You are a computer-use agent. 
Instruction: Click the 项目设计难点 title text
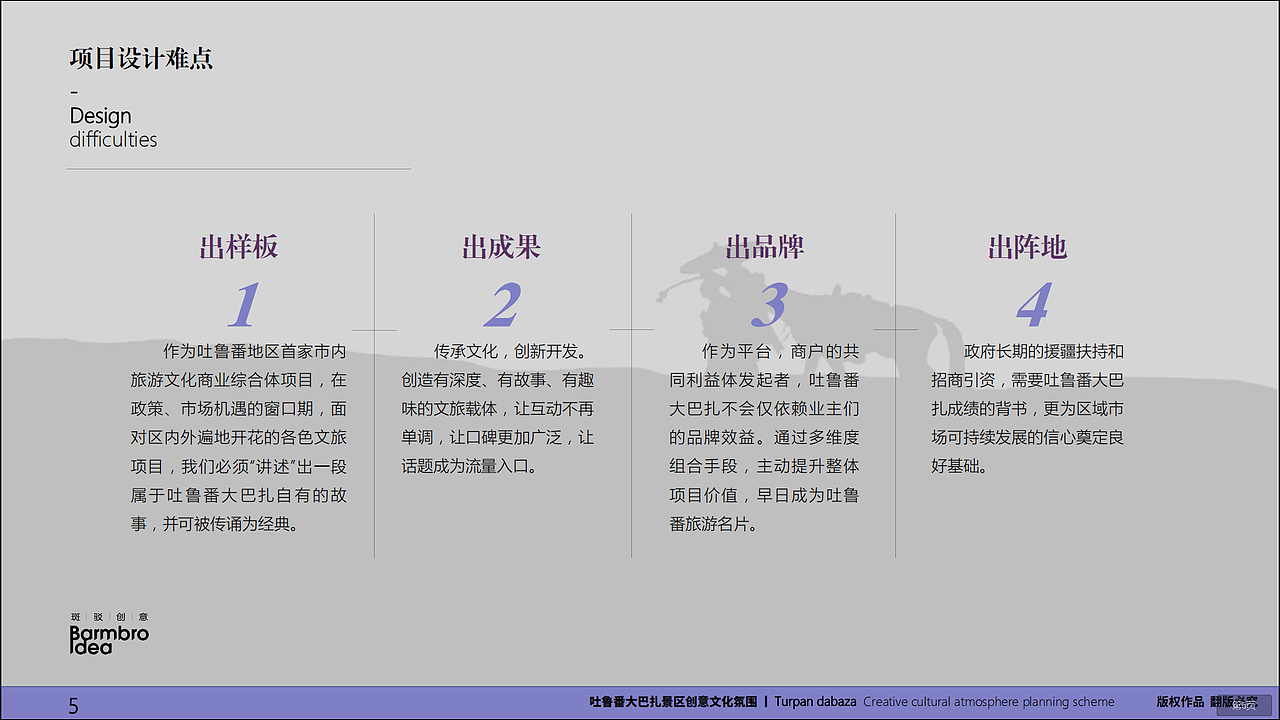[x=141, y=58]
